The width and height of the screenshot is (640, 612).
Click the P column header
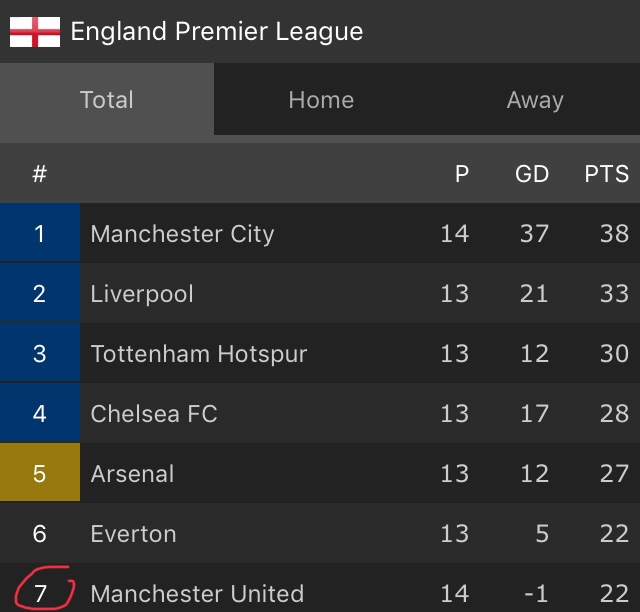point(461,174)
